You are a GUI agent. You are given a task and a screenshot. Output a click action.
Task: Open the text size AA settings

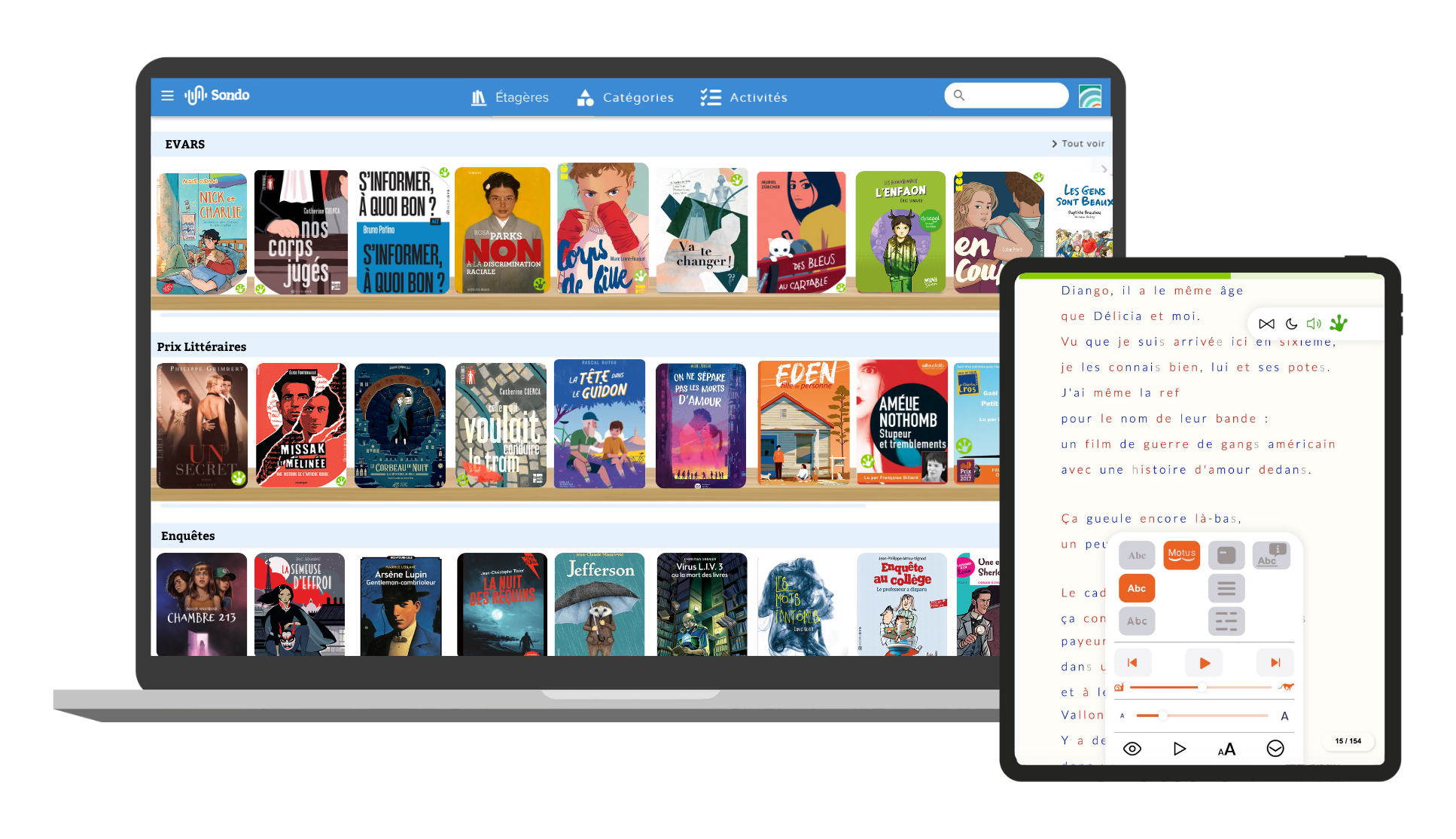point(1226,749)
